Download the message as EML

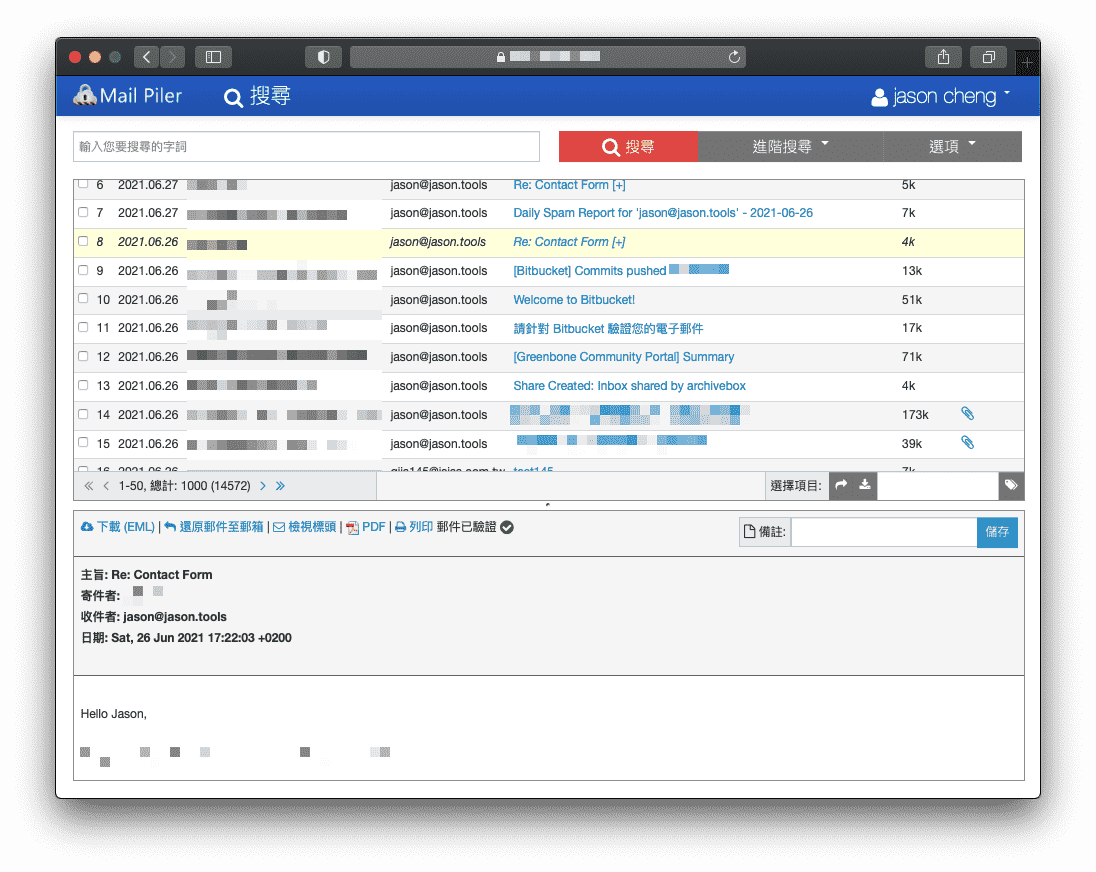(x=118, y=527)
